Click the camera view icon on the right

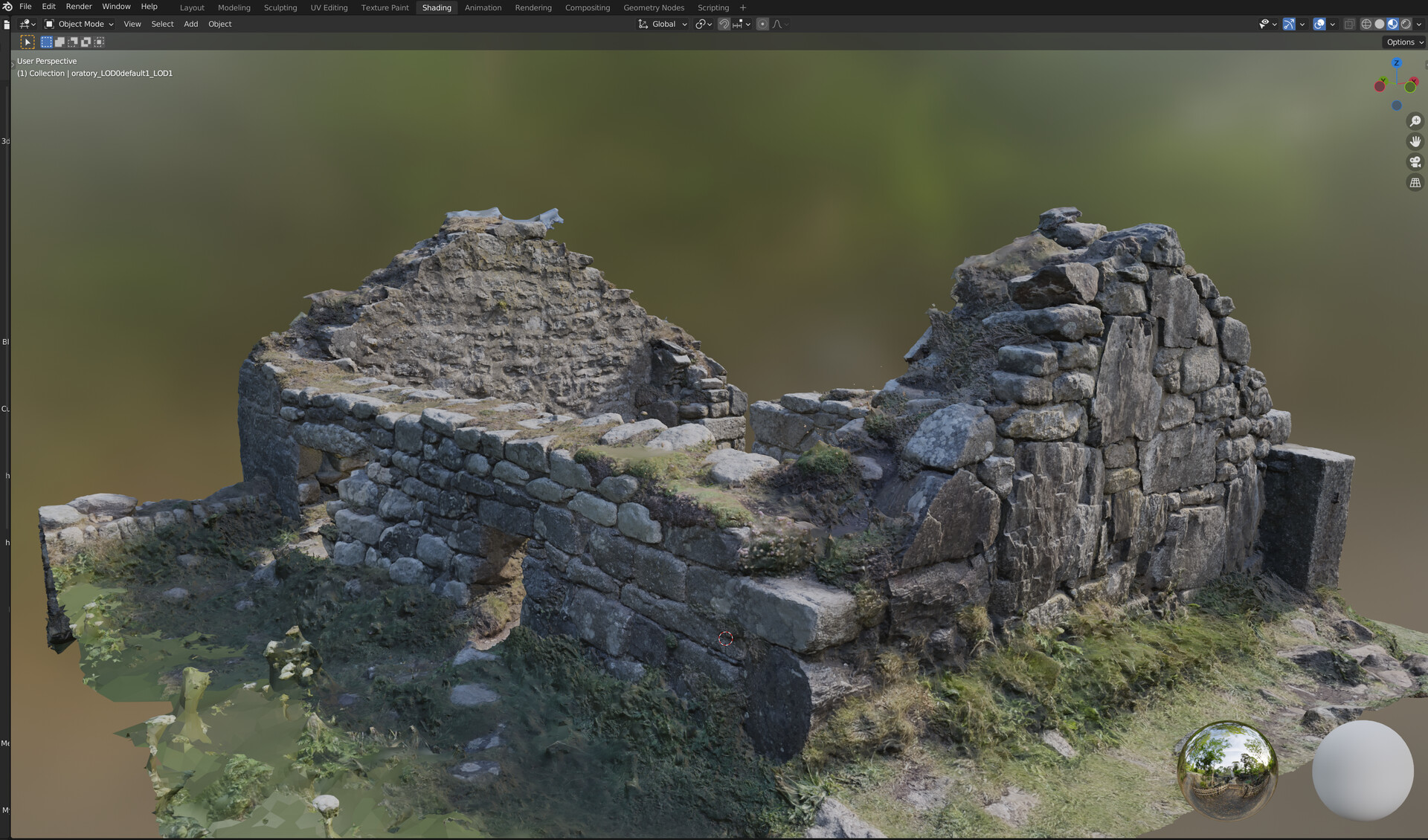coord(1416,161)
